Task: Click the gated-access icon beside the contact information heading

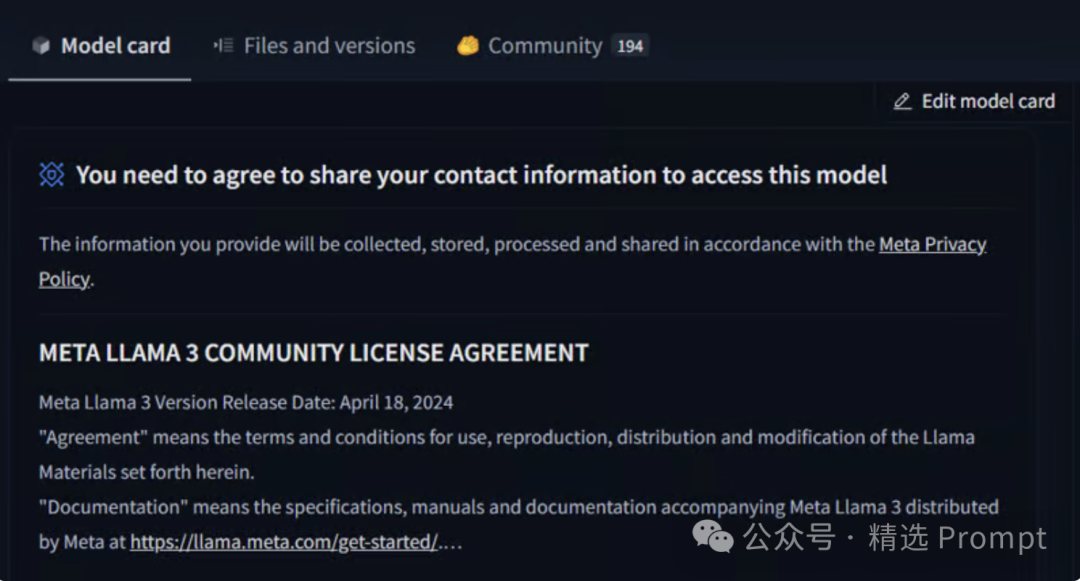Action: point(52,175)
